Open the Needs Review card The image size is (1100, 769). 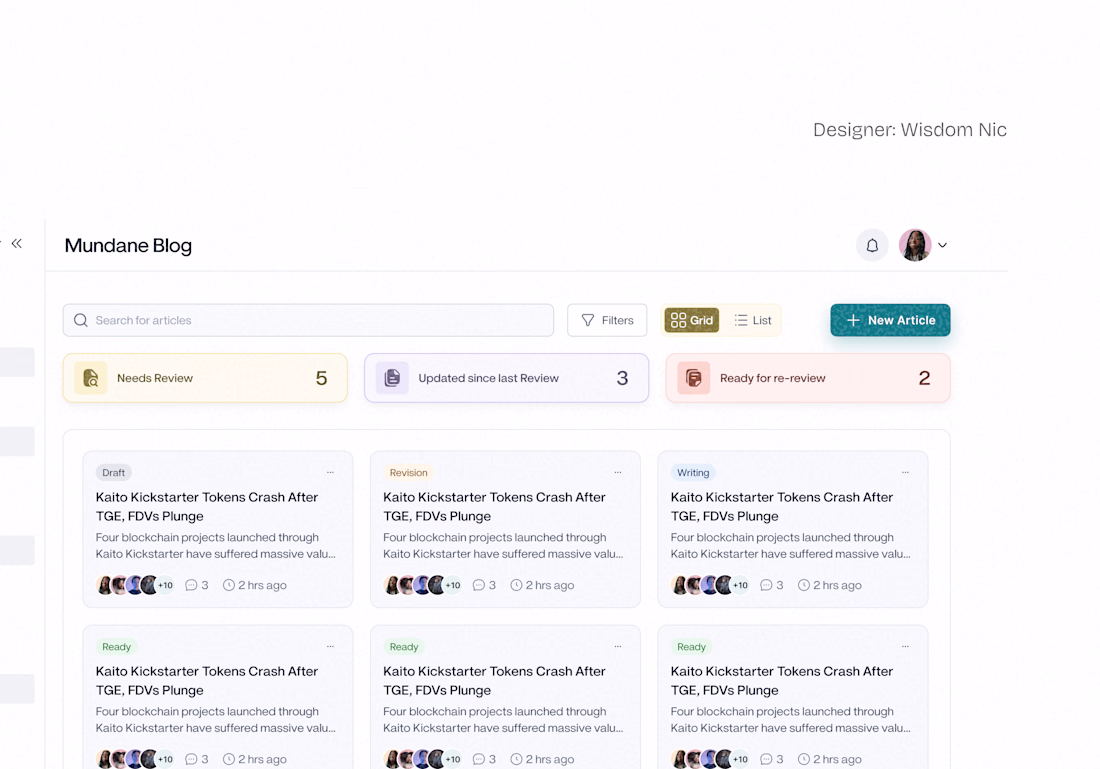pyautogui.click(x=205, y=378)
